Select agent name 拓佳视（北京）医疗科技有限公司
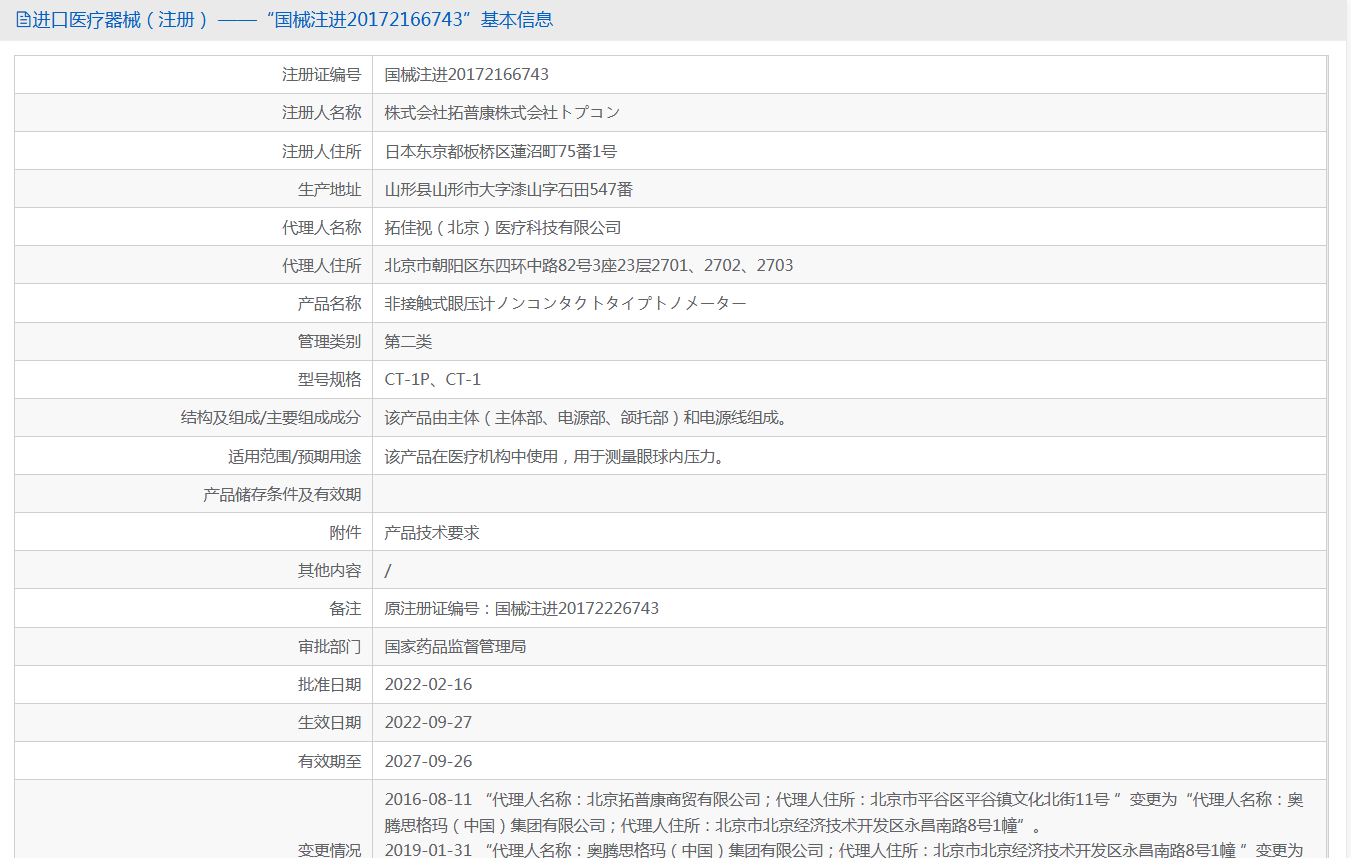1351x858 pixels. tap(503, 227)
